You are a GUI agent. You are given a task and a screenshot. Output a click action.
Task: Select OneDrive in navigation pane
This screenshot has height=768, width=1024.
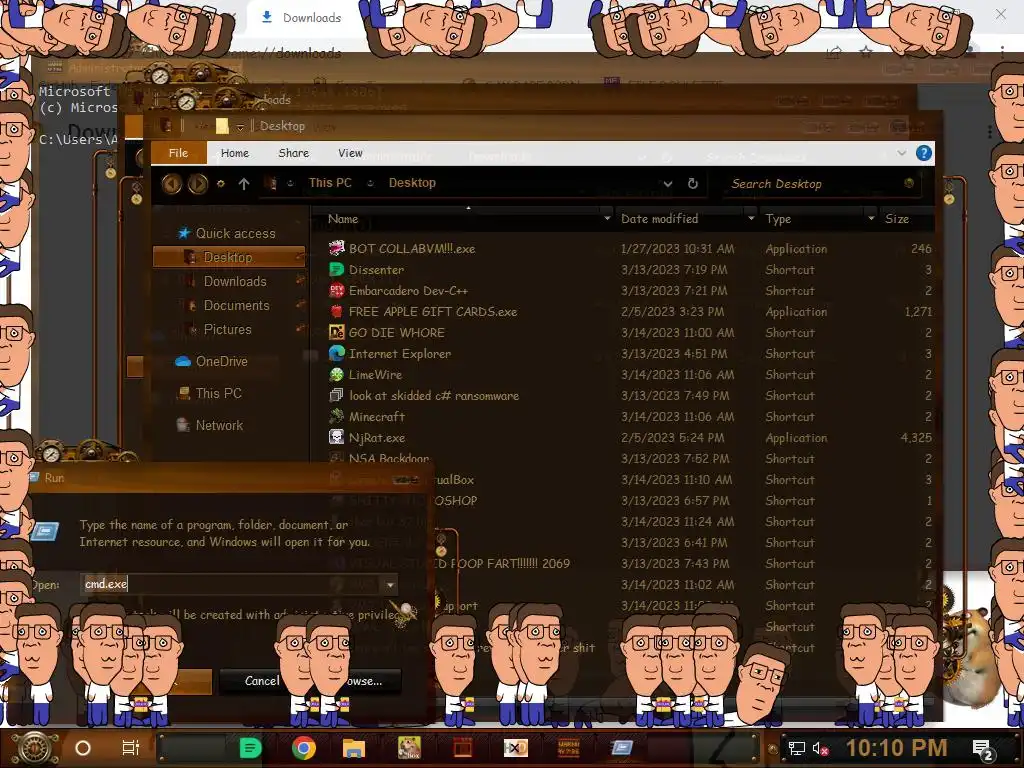coord(221,361)
